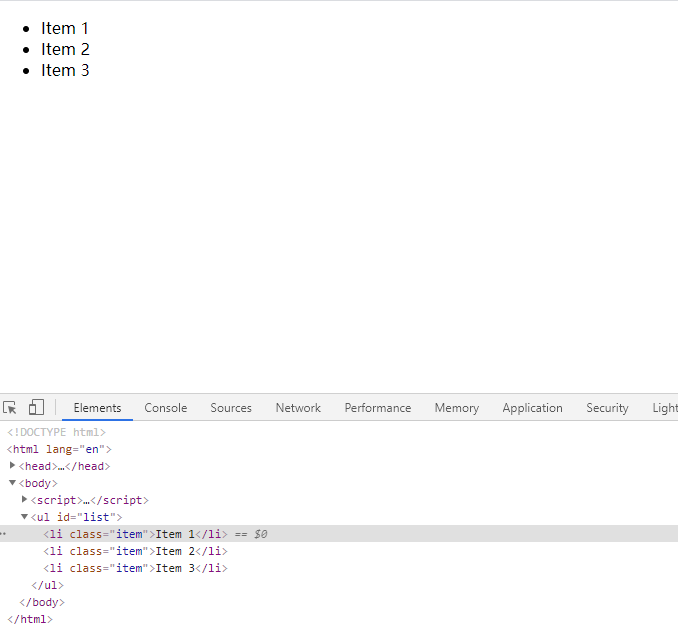Screen dimensions: 678x642
Task: Click "Item 2" in the page list
Action: point(65,49)
